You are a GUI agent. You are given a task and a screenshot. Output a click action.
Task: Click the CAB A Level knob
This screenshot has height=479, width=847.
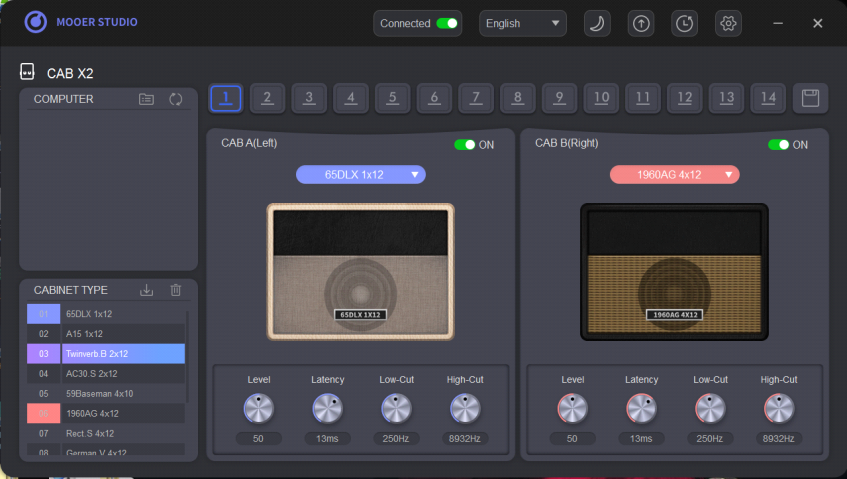259,409
